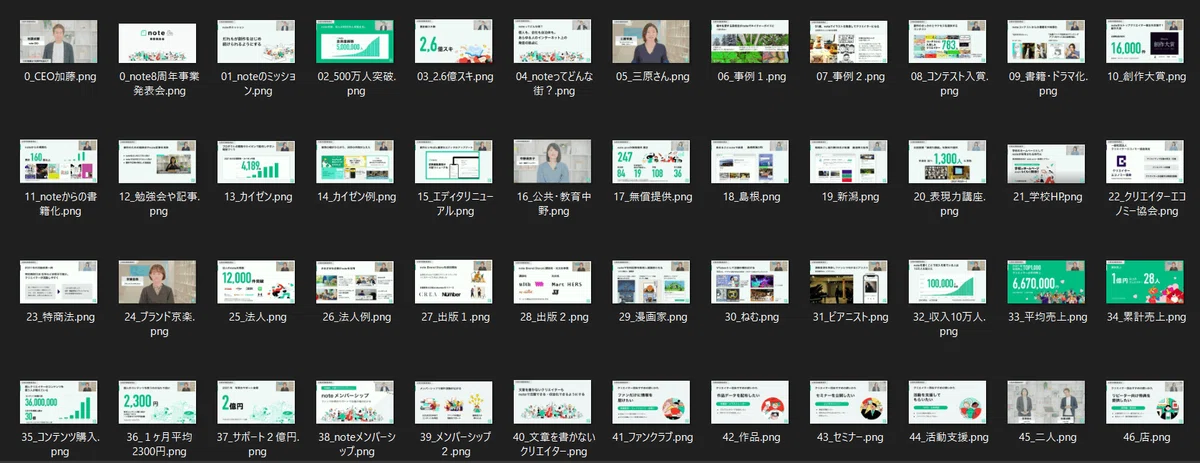
Task: Select the 01_noteのミッション.png thumbnail
Action: (257, 43)
